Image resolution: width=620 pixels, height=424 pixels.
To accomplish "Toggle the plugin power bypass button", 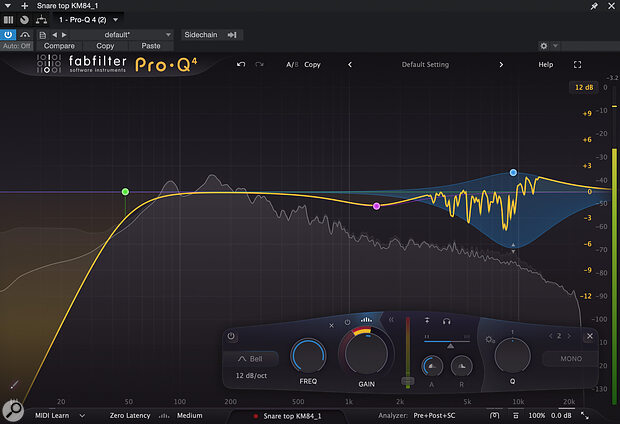I will (x=9, y=34).
